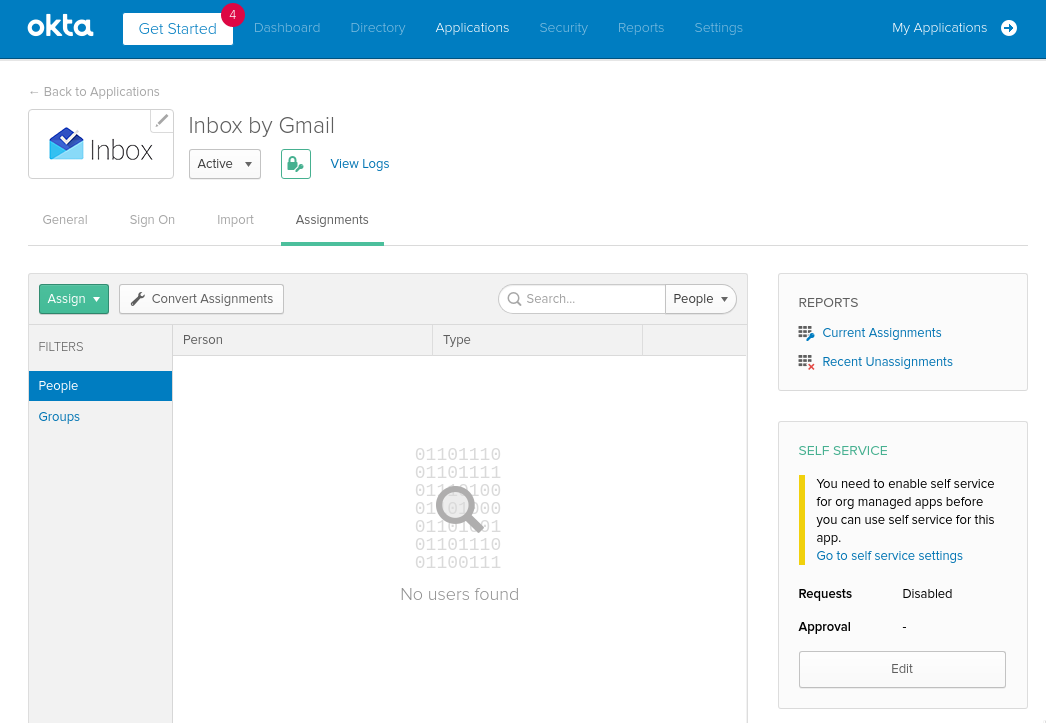This screenshot has height=723, width=1046.
Task: Select the Assignments tab
Action: click(x=332, y=220)
